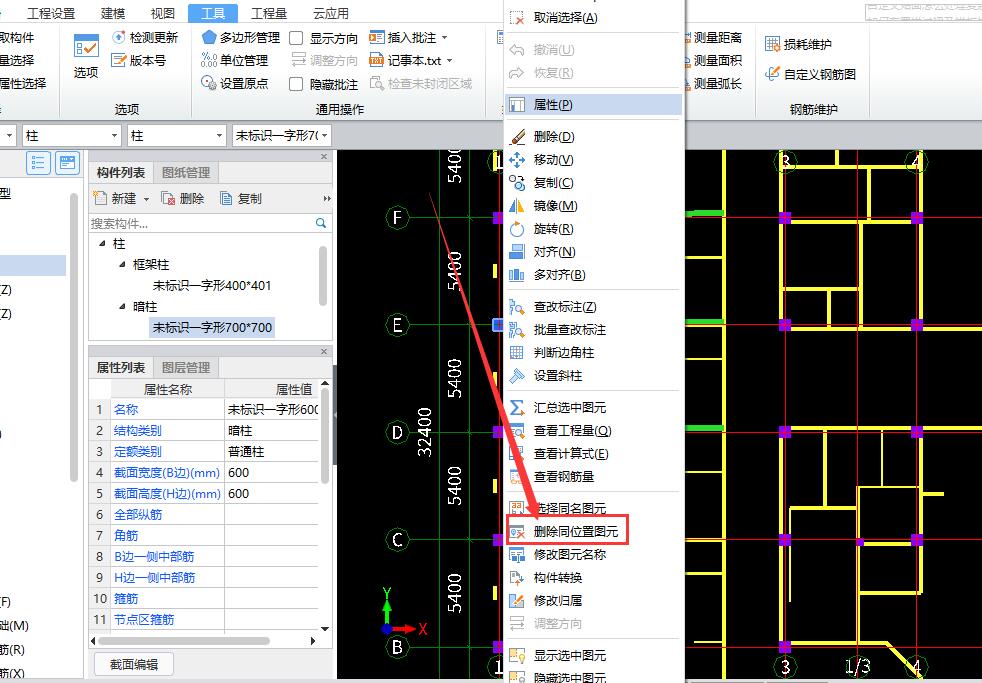The image size is (982, 683).
Task: Toggle 隐藏批注 checkbox
Action: click(296, 84)
